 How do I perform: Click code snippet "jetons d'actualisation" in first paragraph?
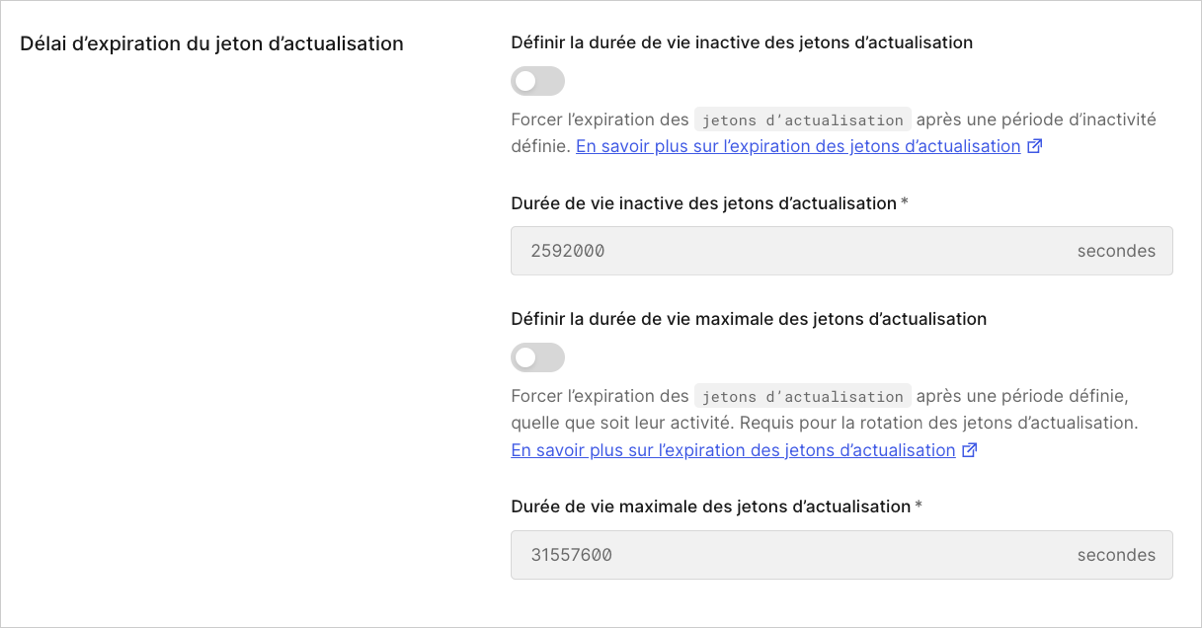[802, 119]
